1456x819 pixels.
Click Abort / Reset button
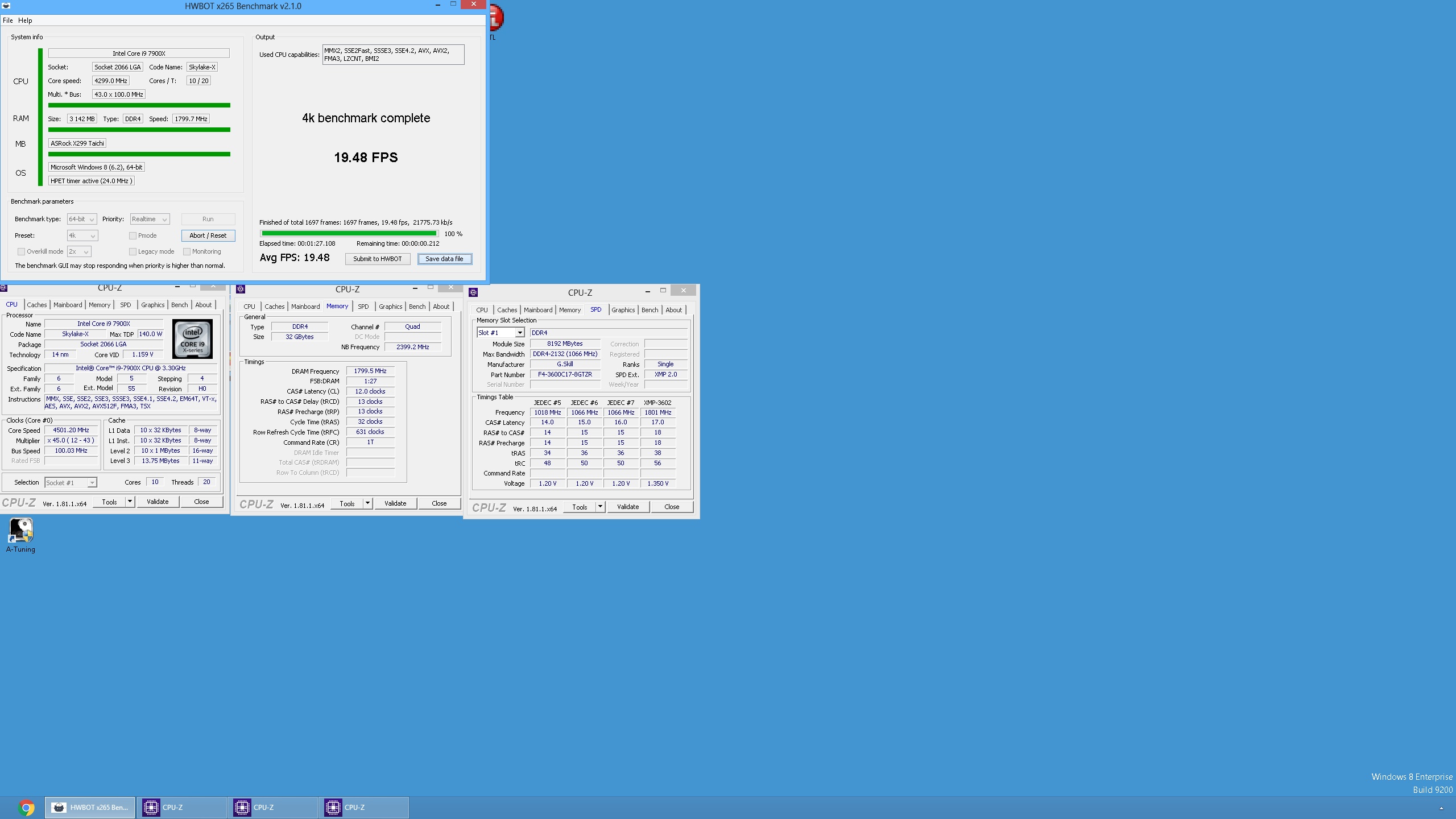click(x=208, y=235)
